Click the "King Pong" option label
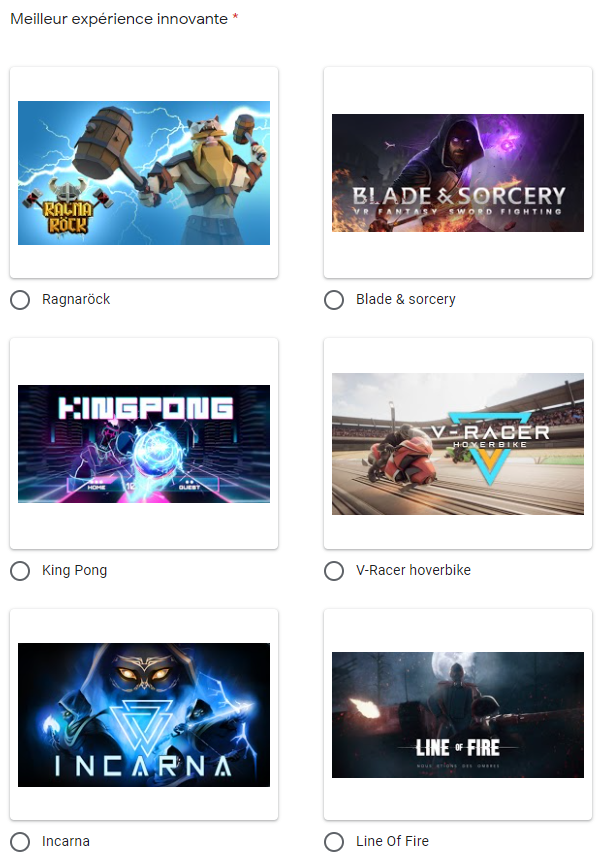Screen dimensions: 606x867 tap(74, 570)
